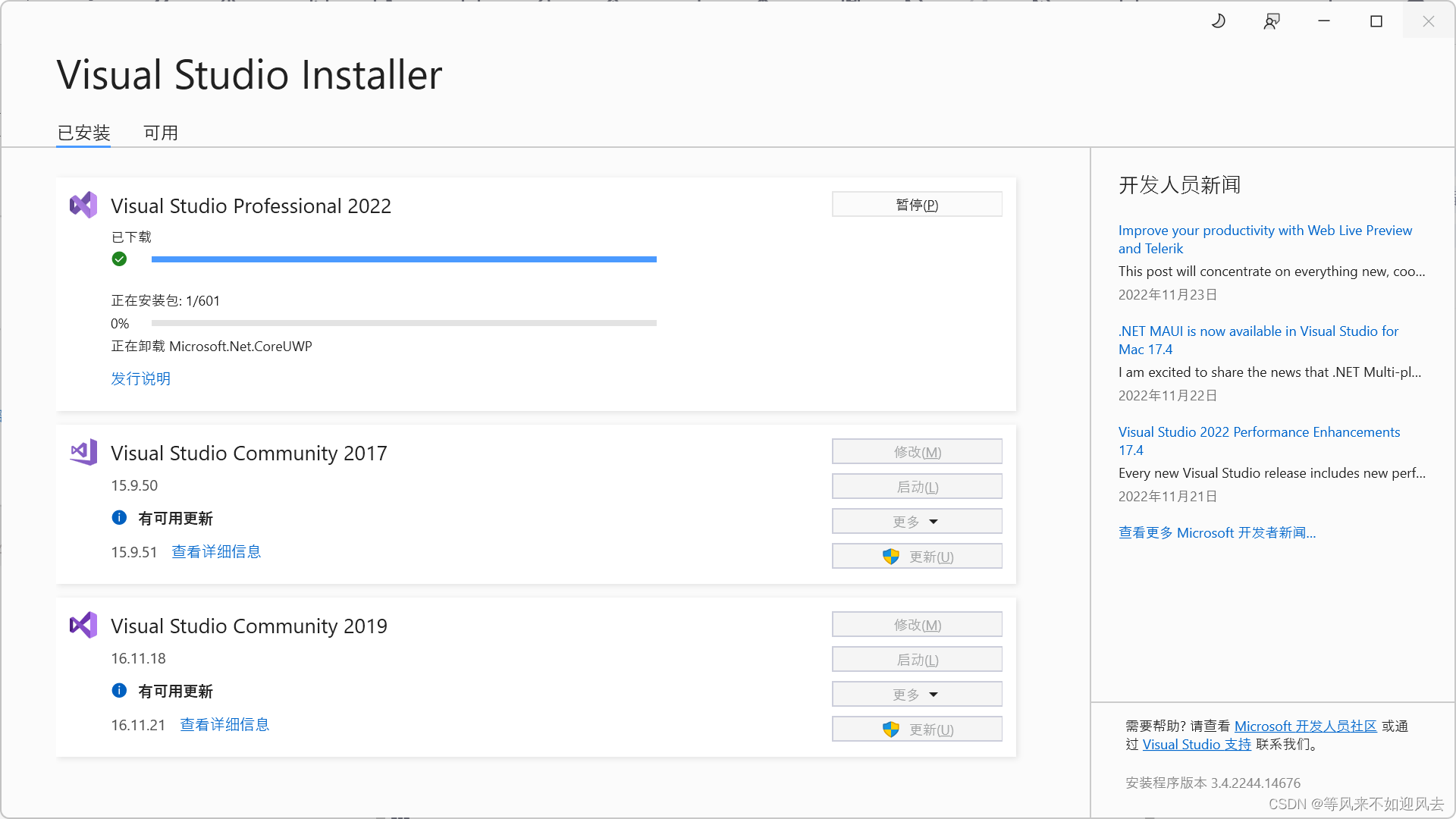Click the 0% progress text
Screen dimensions: 1456x819
click(120, 323)
